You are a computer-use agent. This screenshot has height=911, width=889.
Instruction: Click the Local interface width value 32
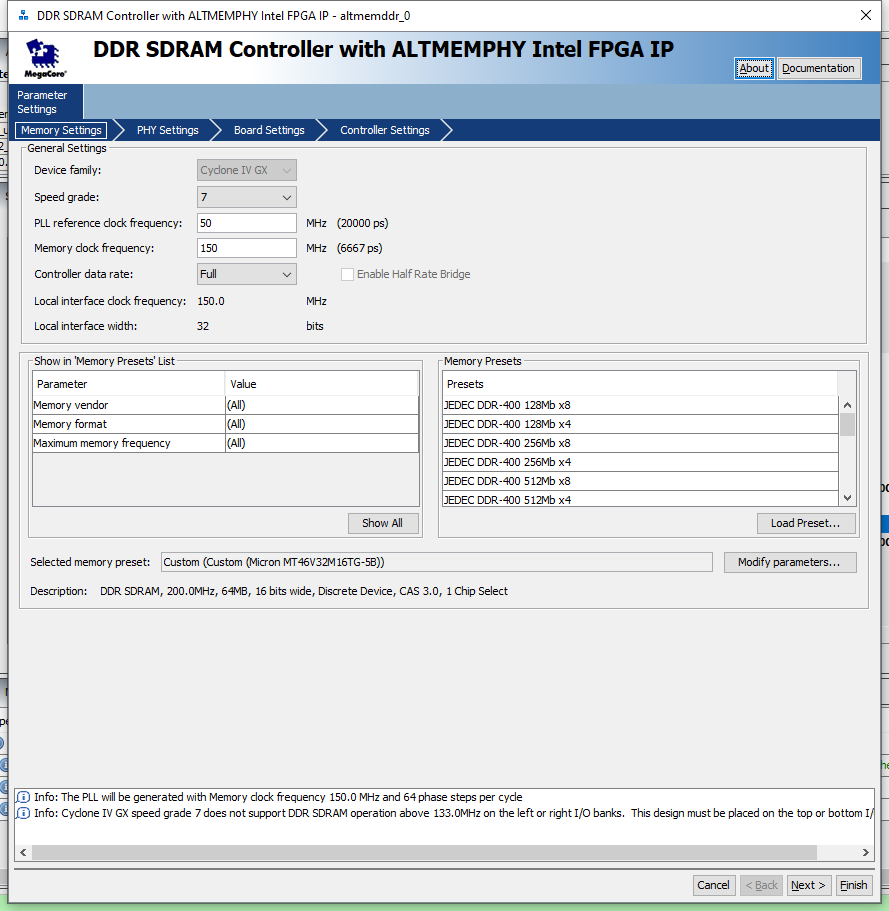(x=203, y=326)
